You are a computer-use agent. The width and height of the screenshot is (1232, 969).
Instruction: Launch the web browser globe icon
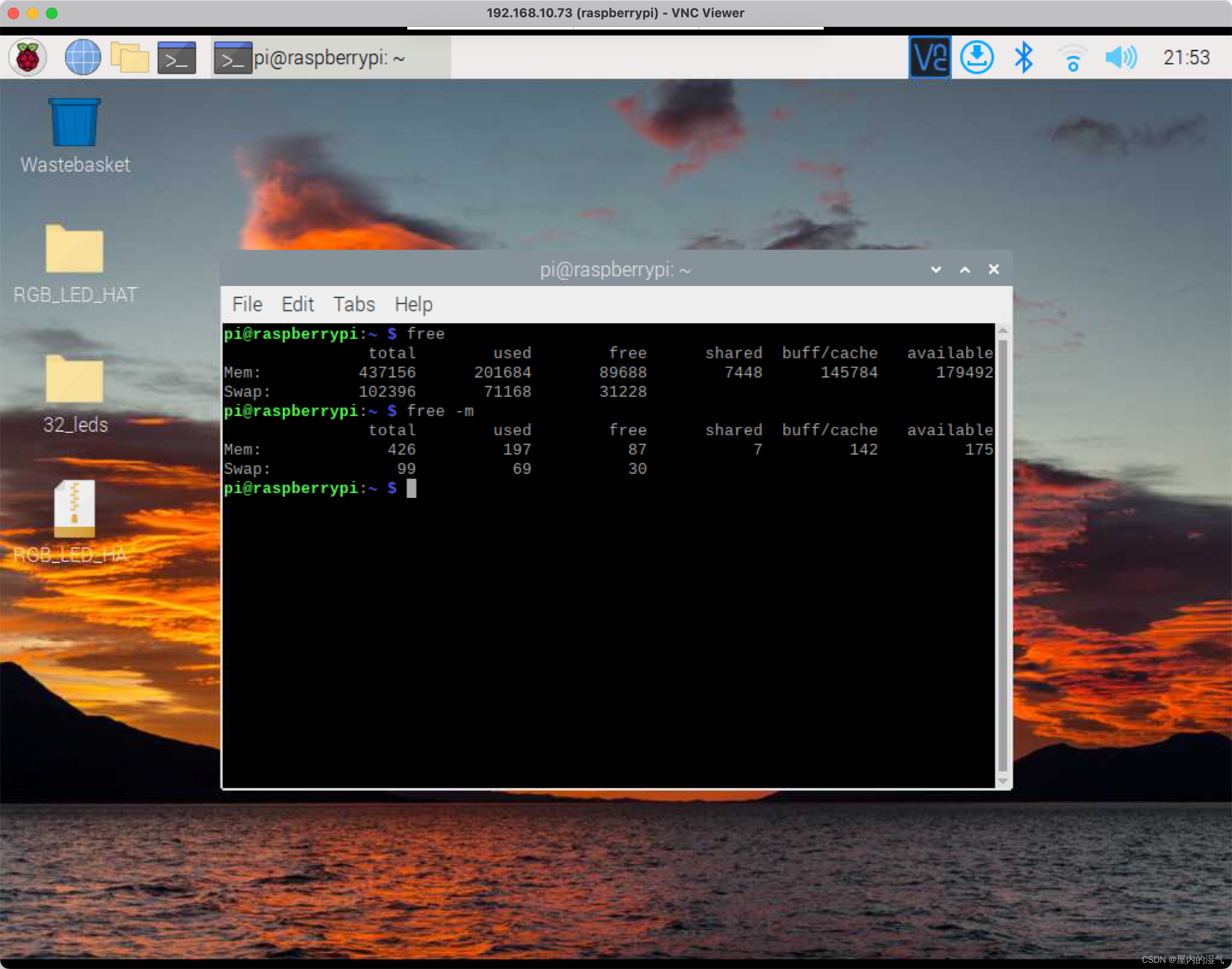pyautogui.click(x=83, y=58)
